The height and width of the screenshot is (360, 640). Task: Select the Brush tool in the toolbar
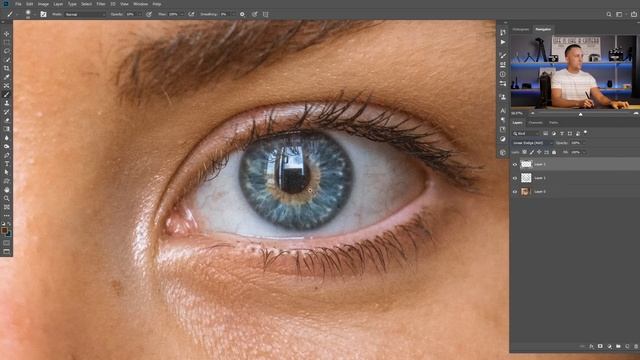tap(7, 94)
